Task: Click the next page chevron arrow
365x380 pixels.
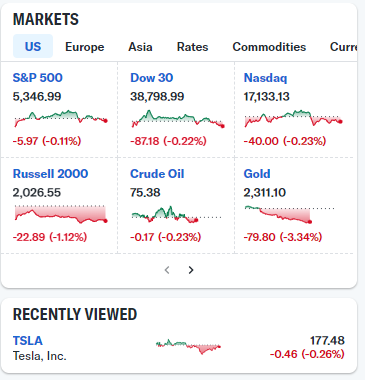Action: point(191,270)
